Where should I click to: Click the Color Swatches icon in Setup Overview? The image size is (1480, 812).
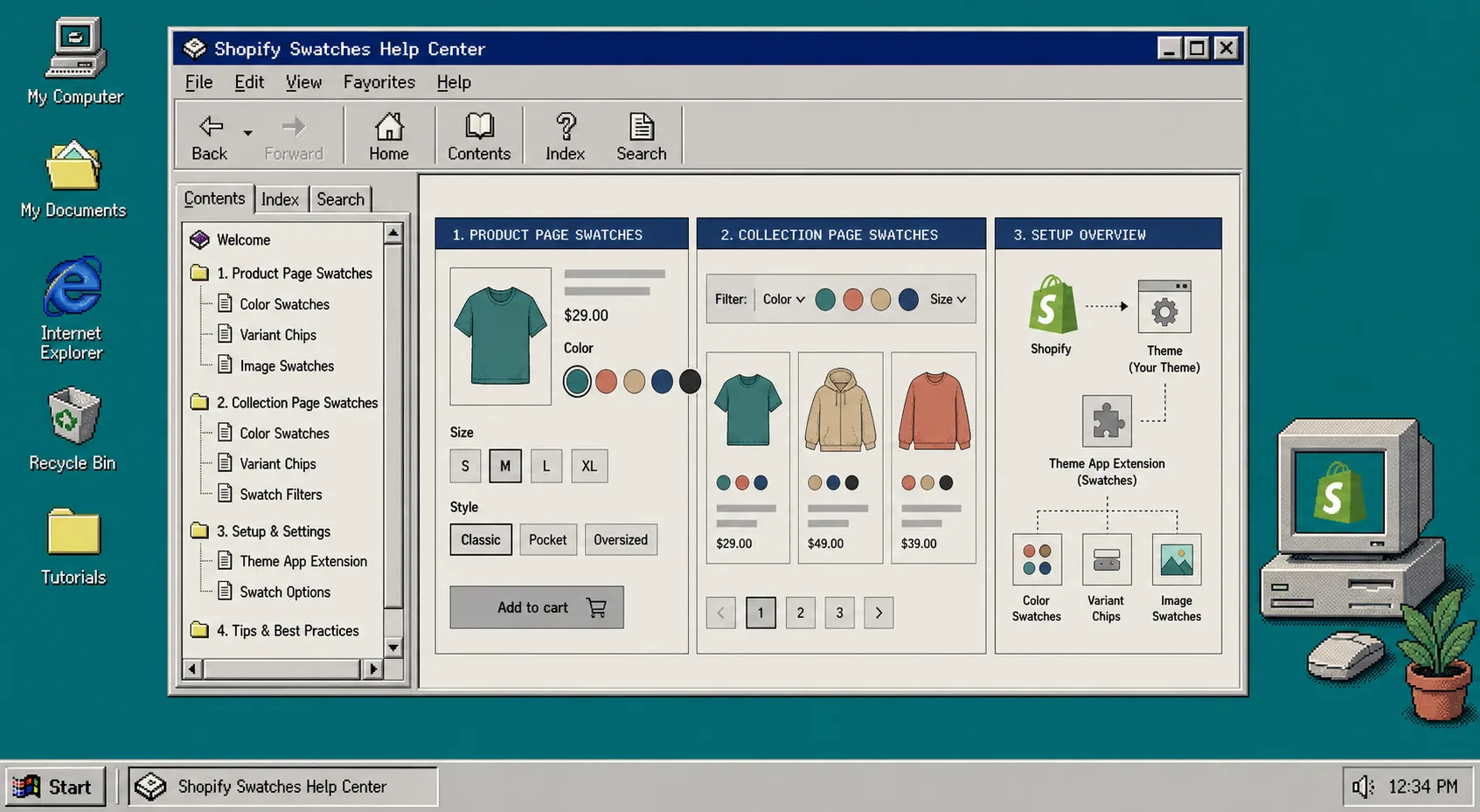1037,559
